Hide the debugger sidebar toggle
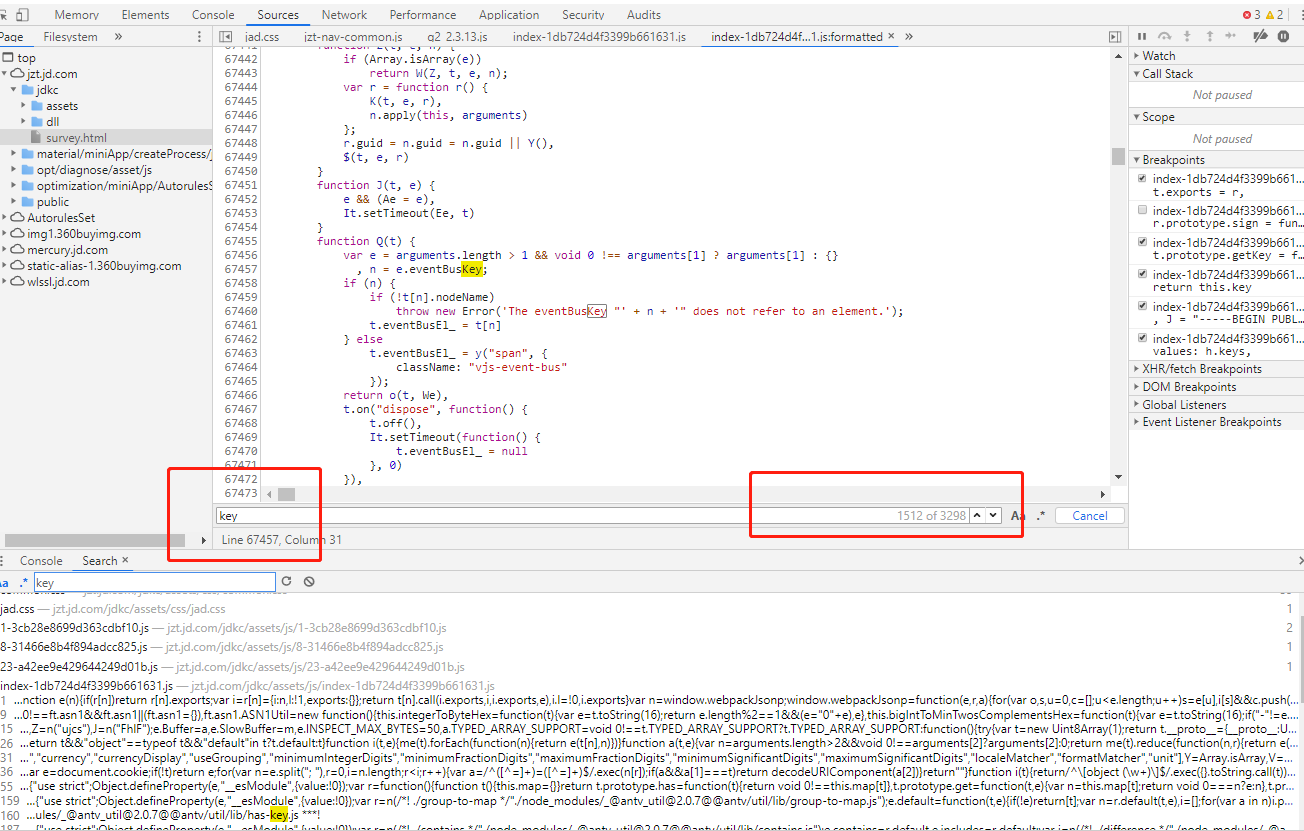 [1116, 37]
